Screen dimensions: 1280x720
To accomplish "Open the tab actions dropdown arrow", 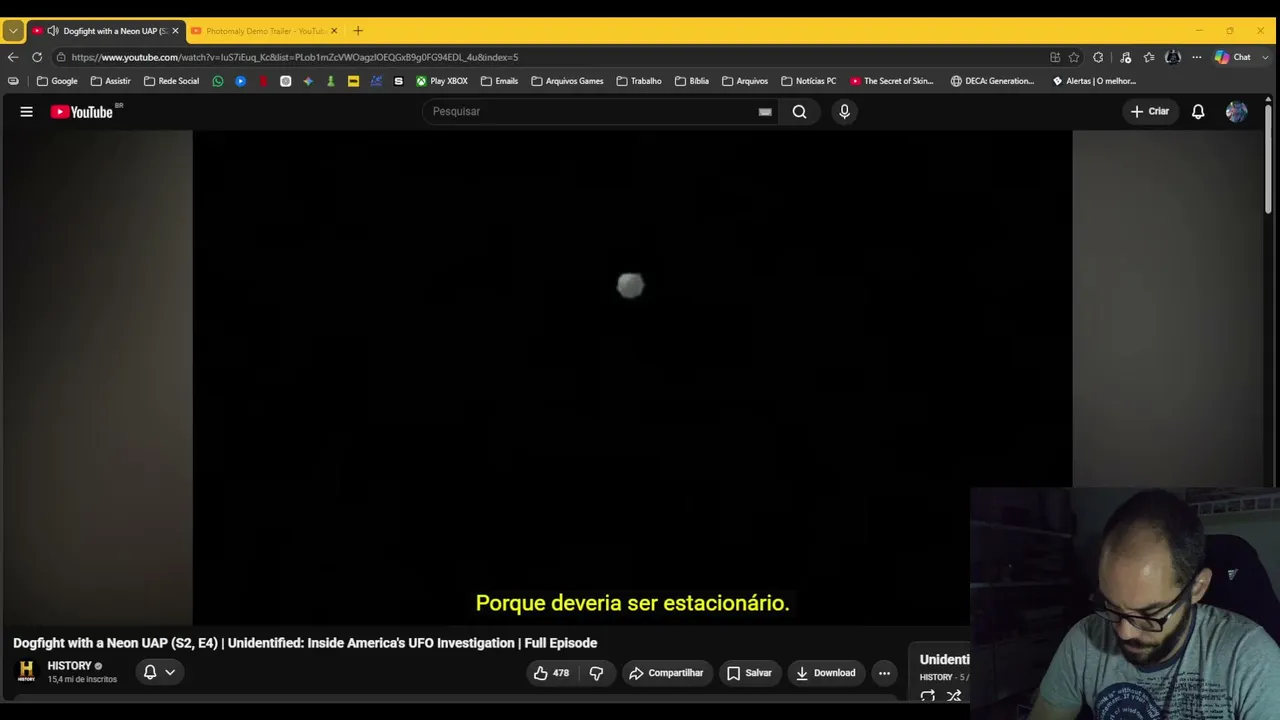I will coord(13,31).
